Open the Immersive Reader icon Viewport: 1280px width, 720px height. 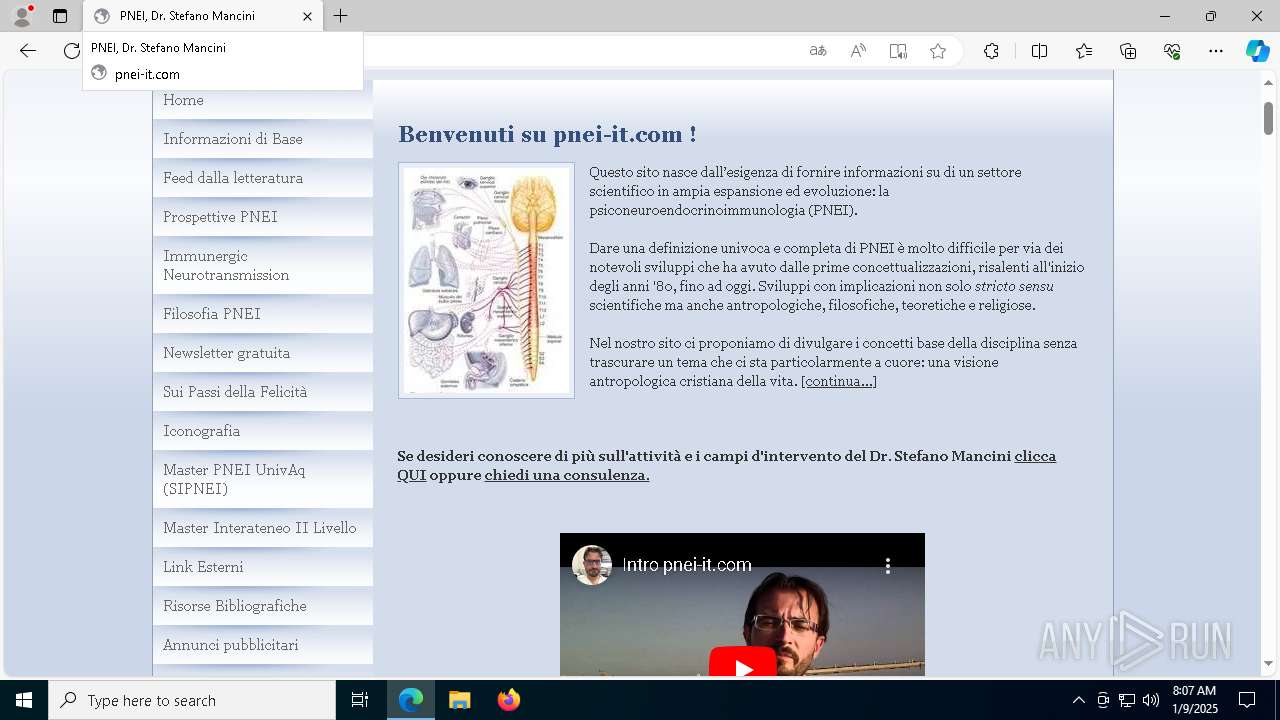tap(898, 51)
